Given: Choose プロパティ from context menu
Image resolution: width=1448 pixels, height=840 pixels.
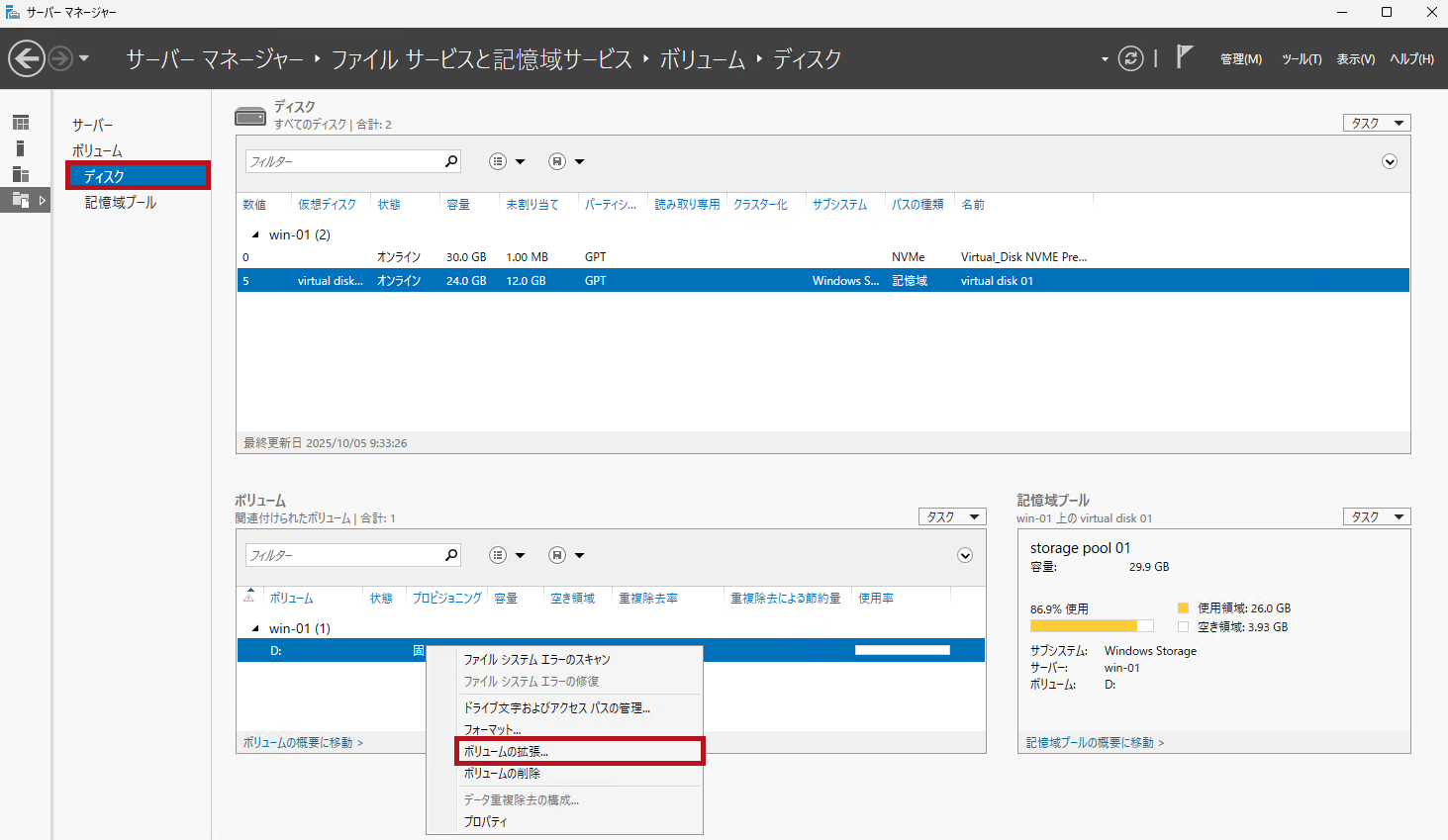Looking at the screenshot, I should point(486,821).
